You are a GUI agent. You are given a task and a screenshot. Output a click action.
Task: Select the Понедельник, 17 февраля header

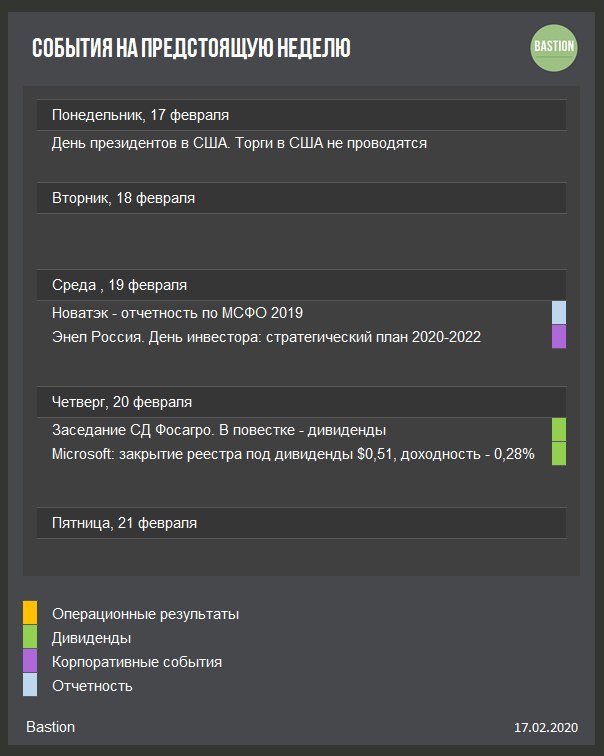[x=302, y=115]
